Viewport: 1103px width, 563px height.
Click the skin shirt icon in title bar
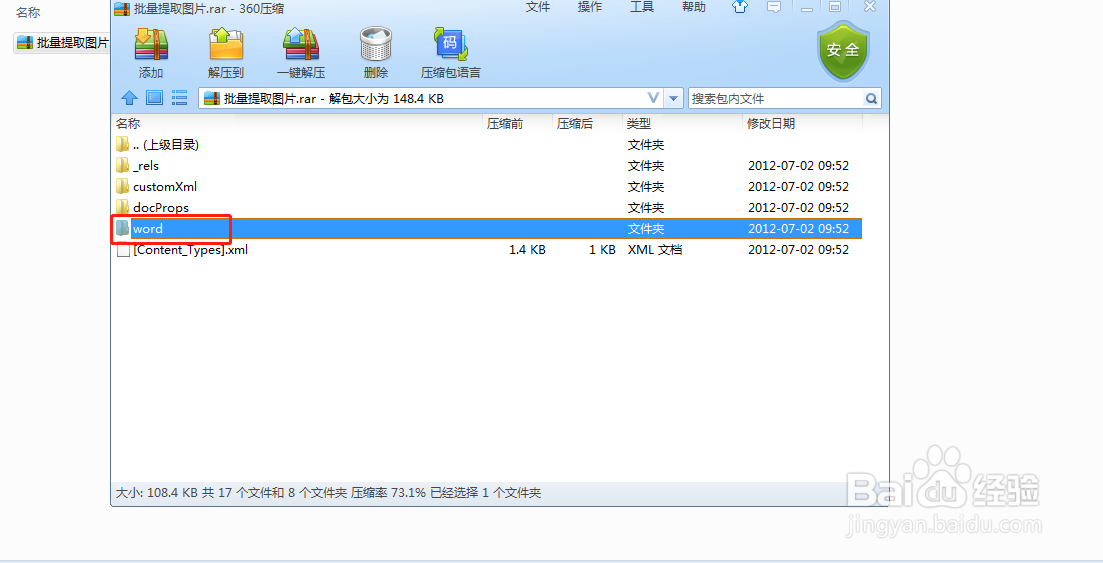click(x=740, y=7)
